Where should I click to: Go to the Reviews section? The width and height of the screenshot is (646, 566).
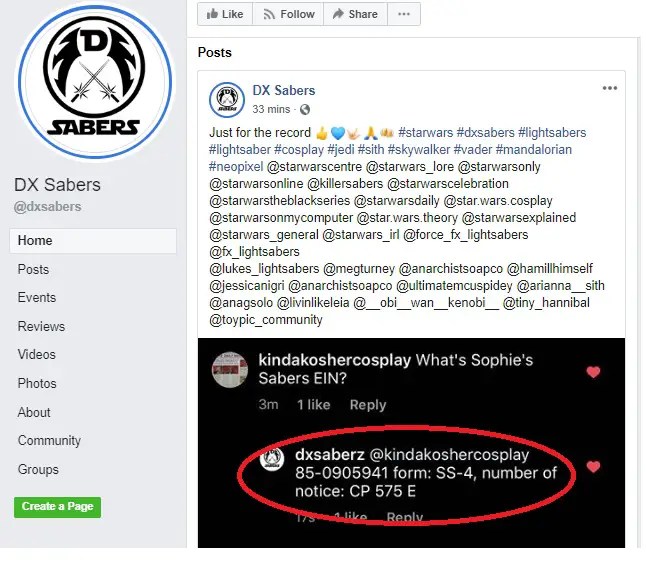click(41, 326)
